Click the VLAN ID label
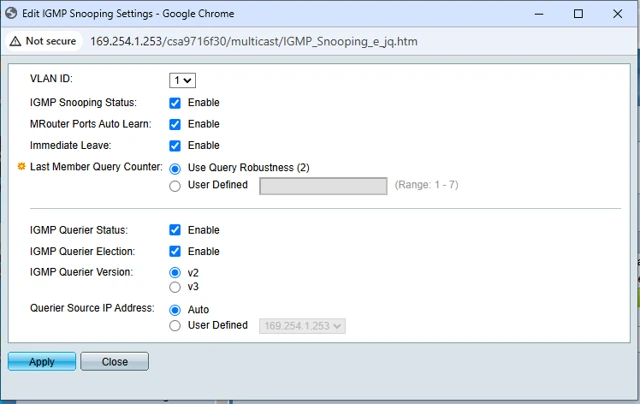 tap(51, 78)
